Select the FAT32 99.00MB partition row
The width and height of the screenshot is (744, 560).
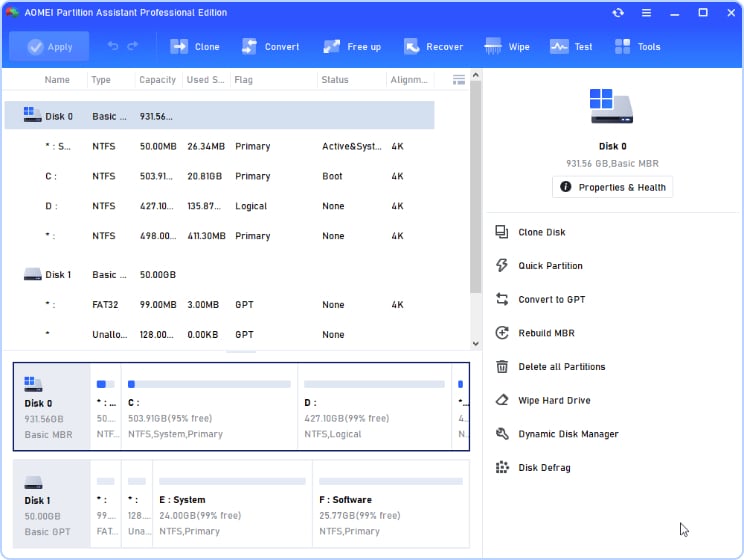pyautogui.click(x=219, y=305)
